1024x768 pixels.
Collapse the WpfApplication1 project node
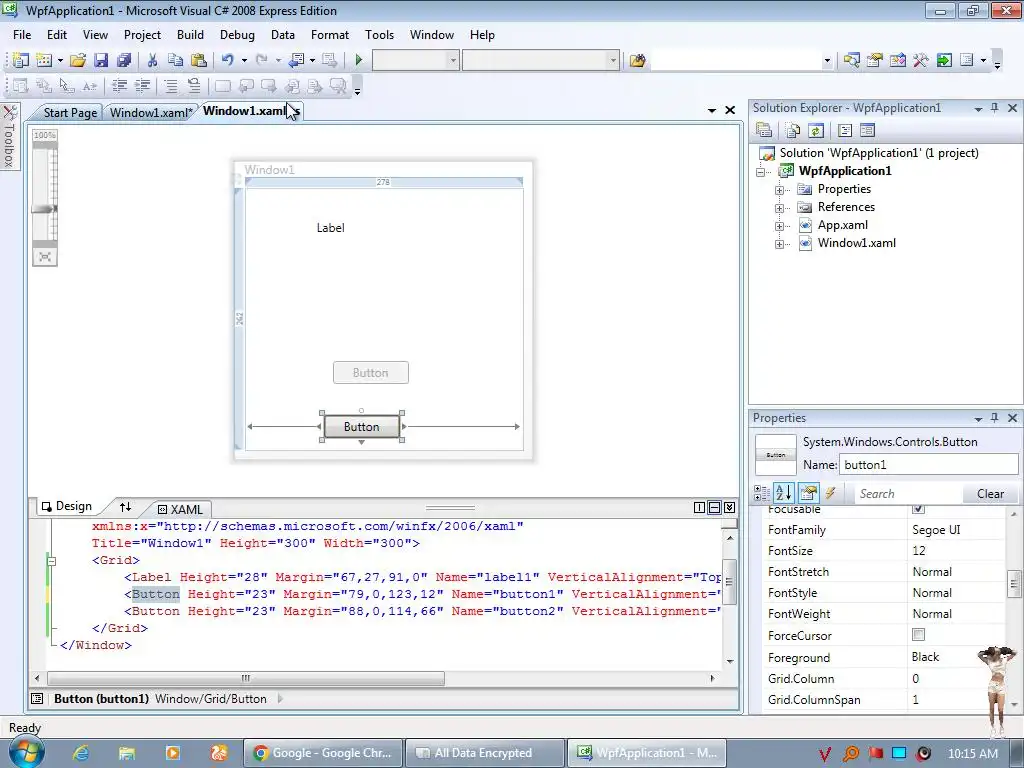[760, 172]
